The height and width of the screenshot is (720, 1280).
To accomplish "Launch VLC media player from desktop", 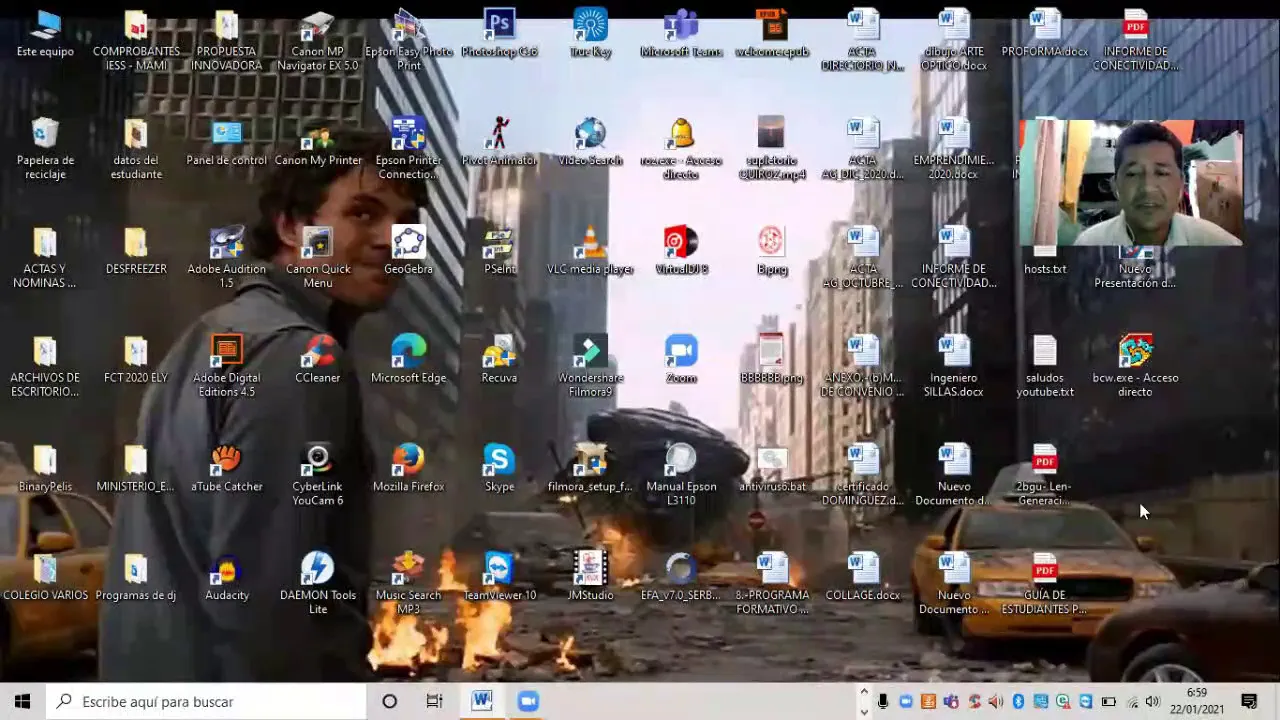I will coord(590,251).
